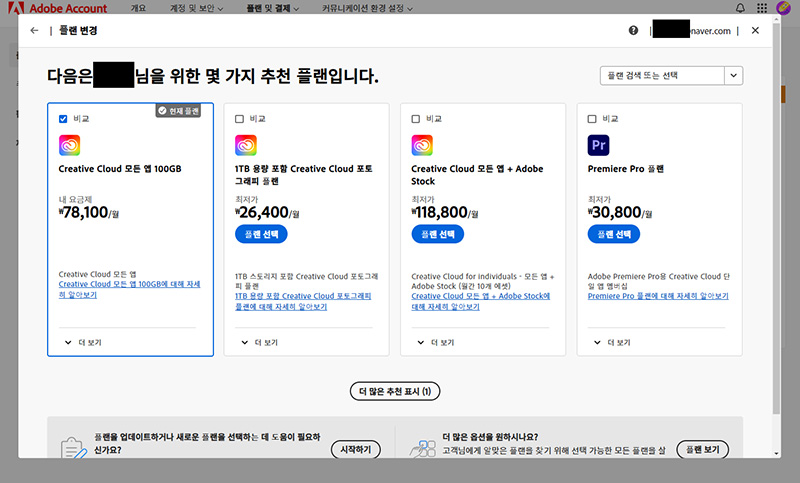Click 더 많은 추천 표시 (1) button
Viewport: 800px width, 483px height.
click(395, 391)
